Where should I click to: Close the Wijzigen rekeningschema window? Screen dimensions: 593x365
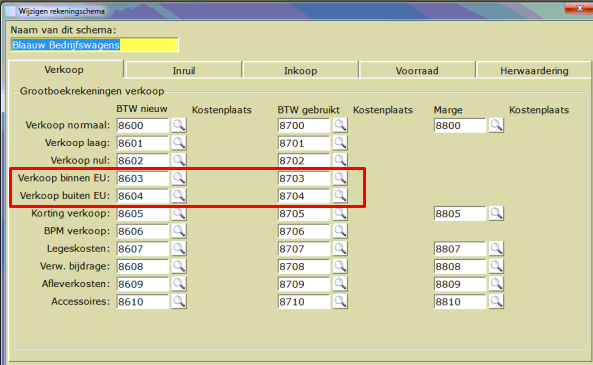pos(579,8)
